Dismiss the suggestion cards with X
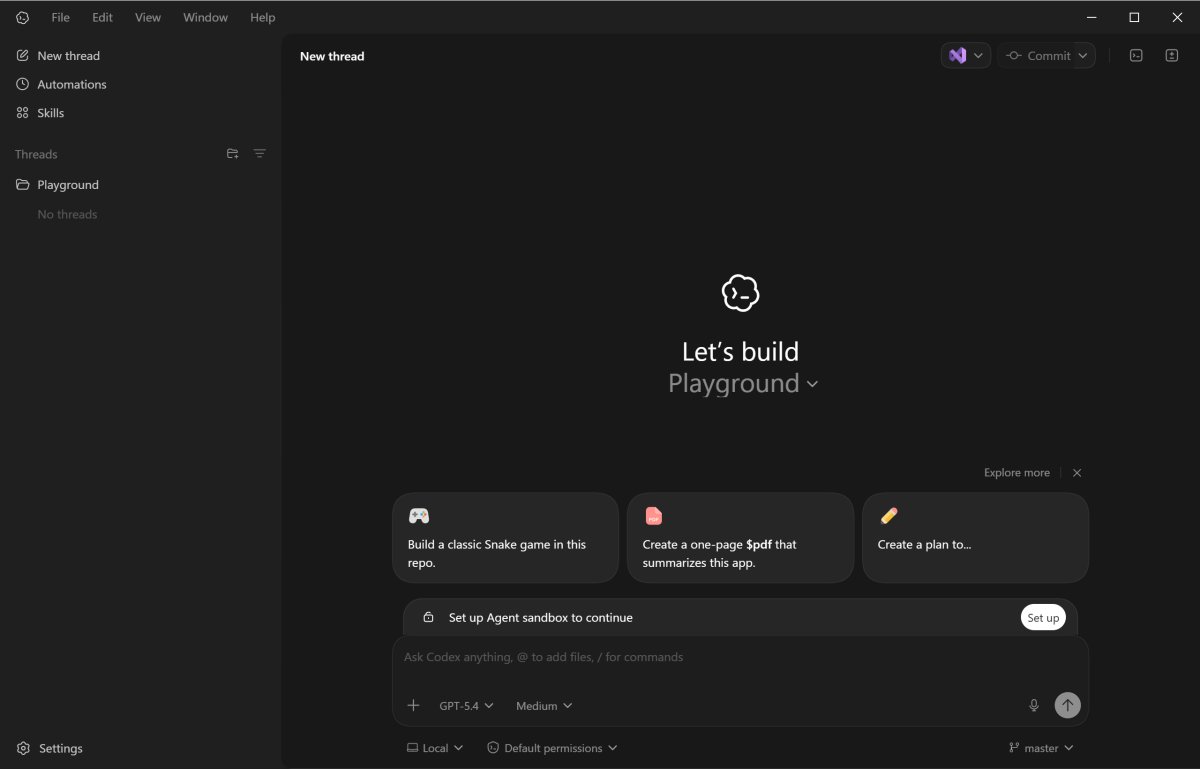This screenshot has height=769, width=1200. pos(1077,473)
